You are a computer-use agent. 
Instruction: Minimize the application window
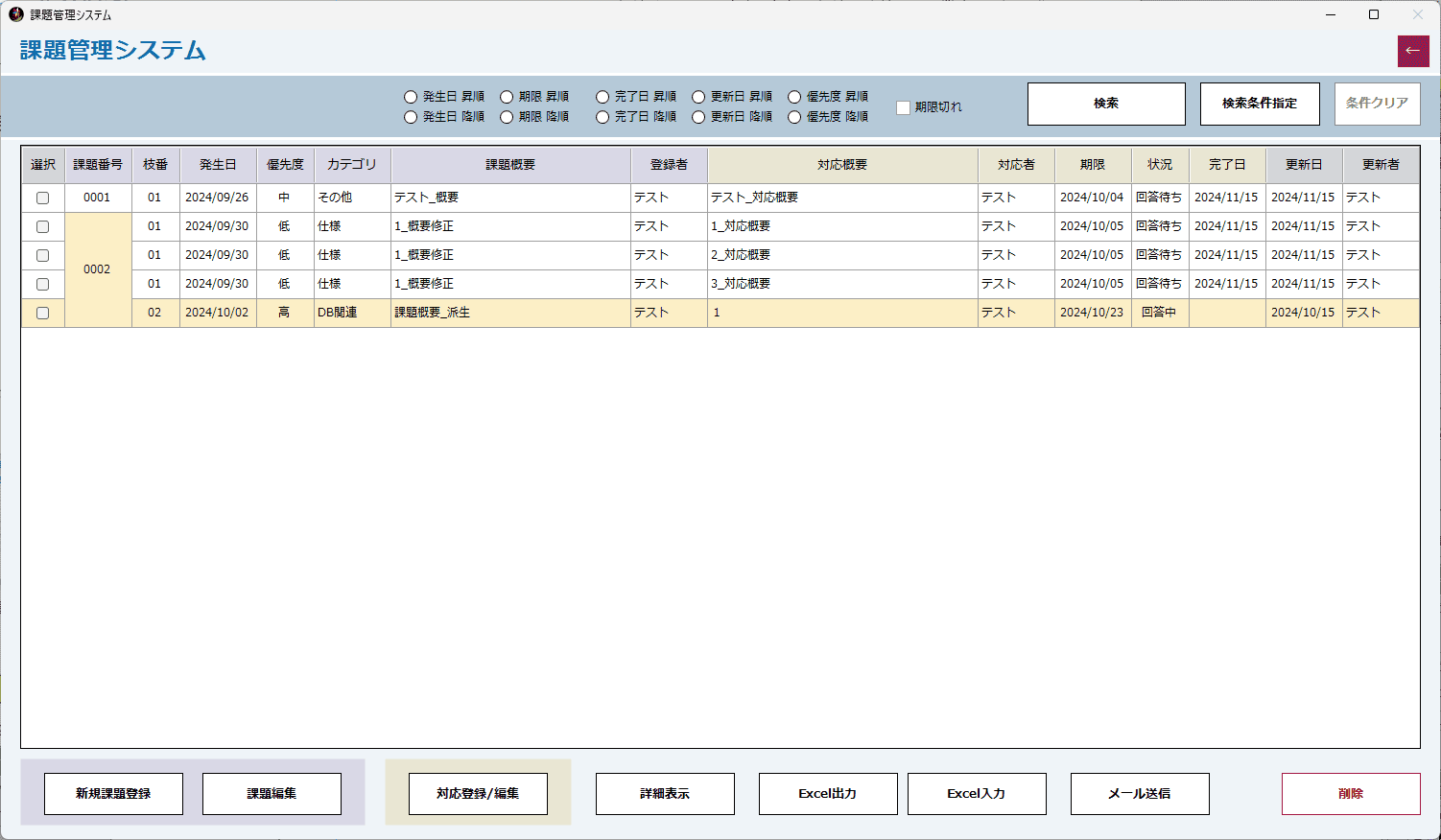[1331, 14]
